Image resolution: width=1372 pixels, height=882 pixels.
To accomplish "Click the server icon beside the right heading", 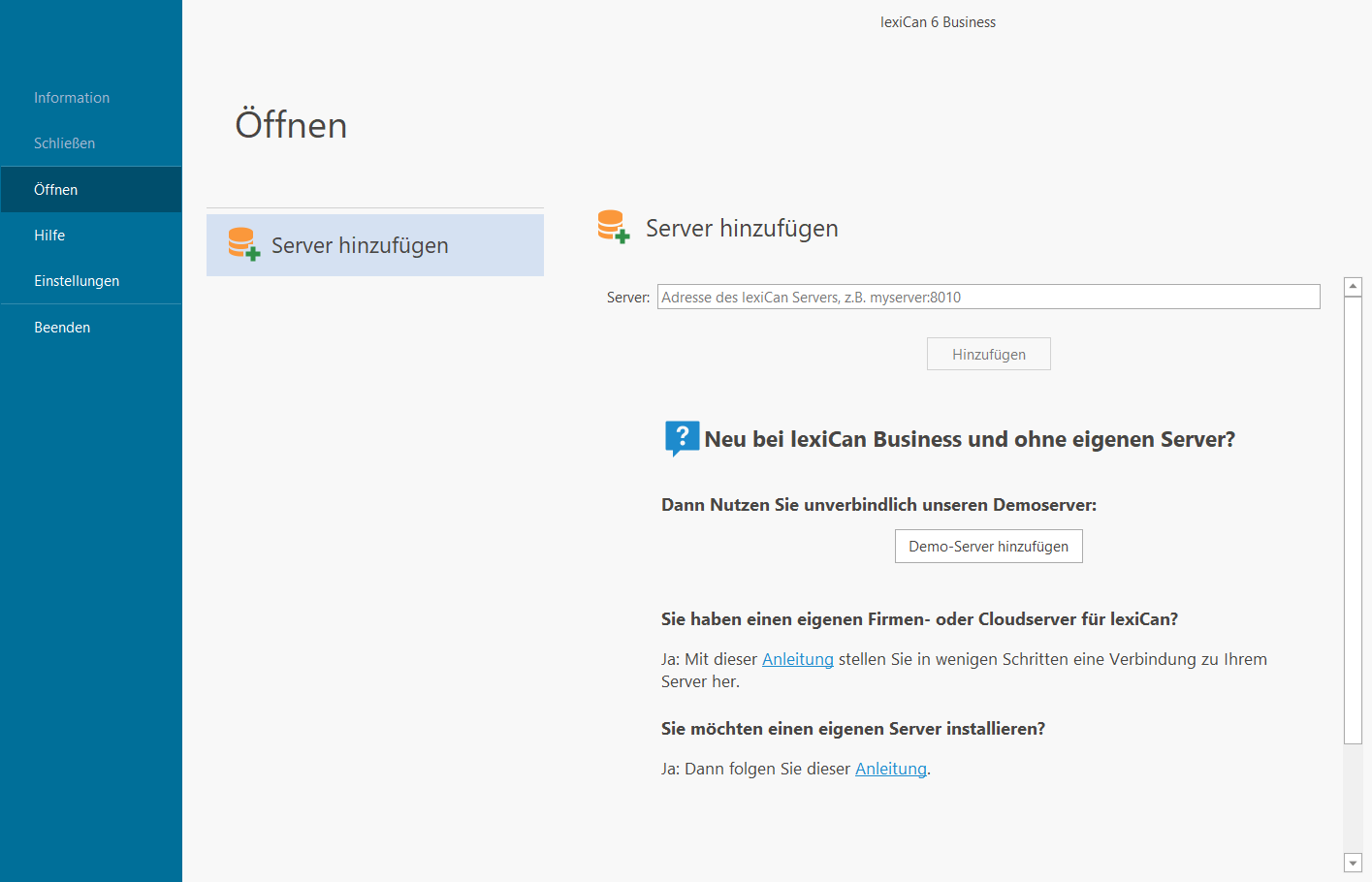I will (x=614, y=227).
